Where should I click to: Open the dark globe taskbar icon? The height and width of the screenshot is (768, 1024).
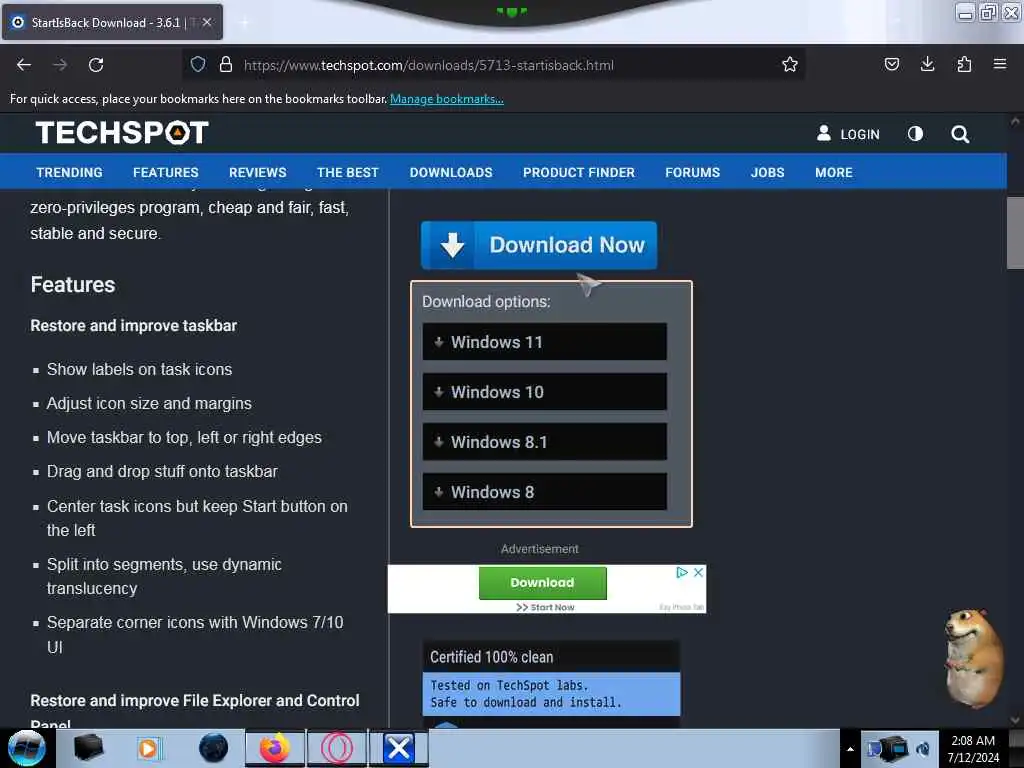pyautogui.click(x=213, y=748)
